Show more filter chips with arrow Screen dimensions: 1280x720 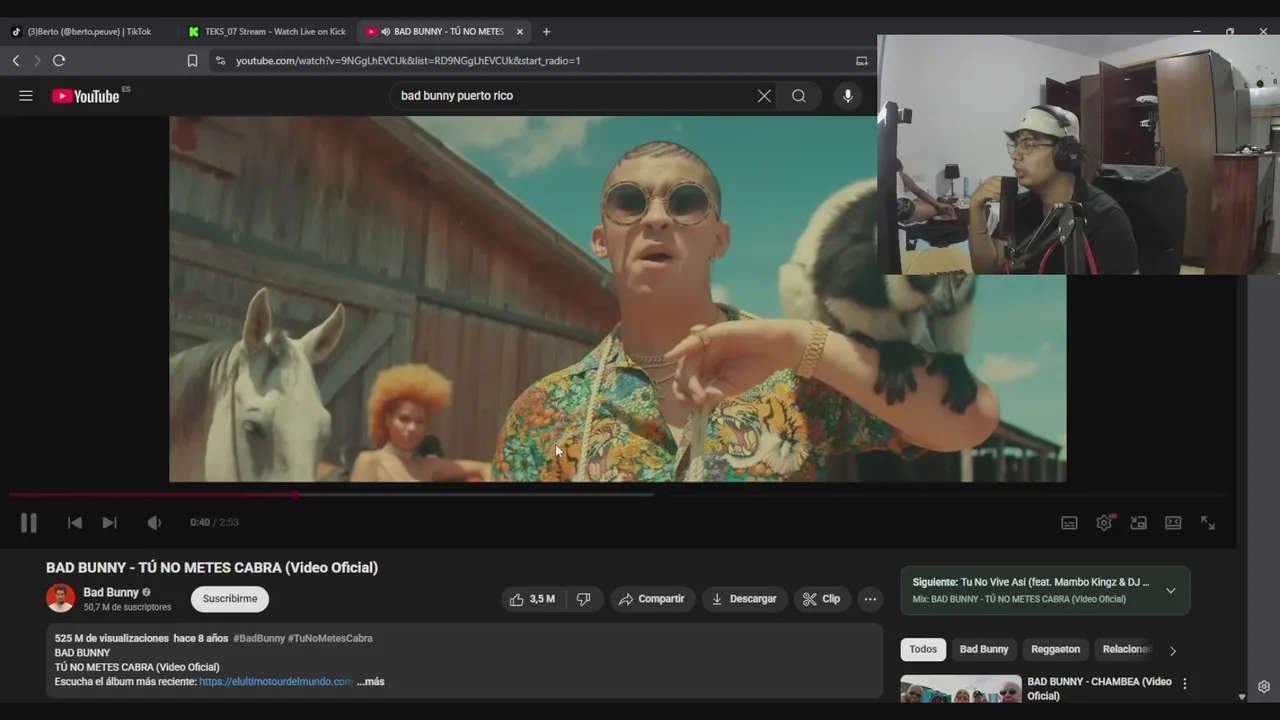coord(1172,650)
